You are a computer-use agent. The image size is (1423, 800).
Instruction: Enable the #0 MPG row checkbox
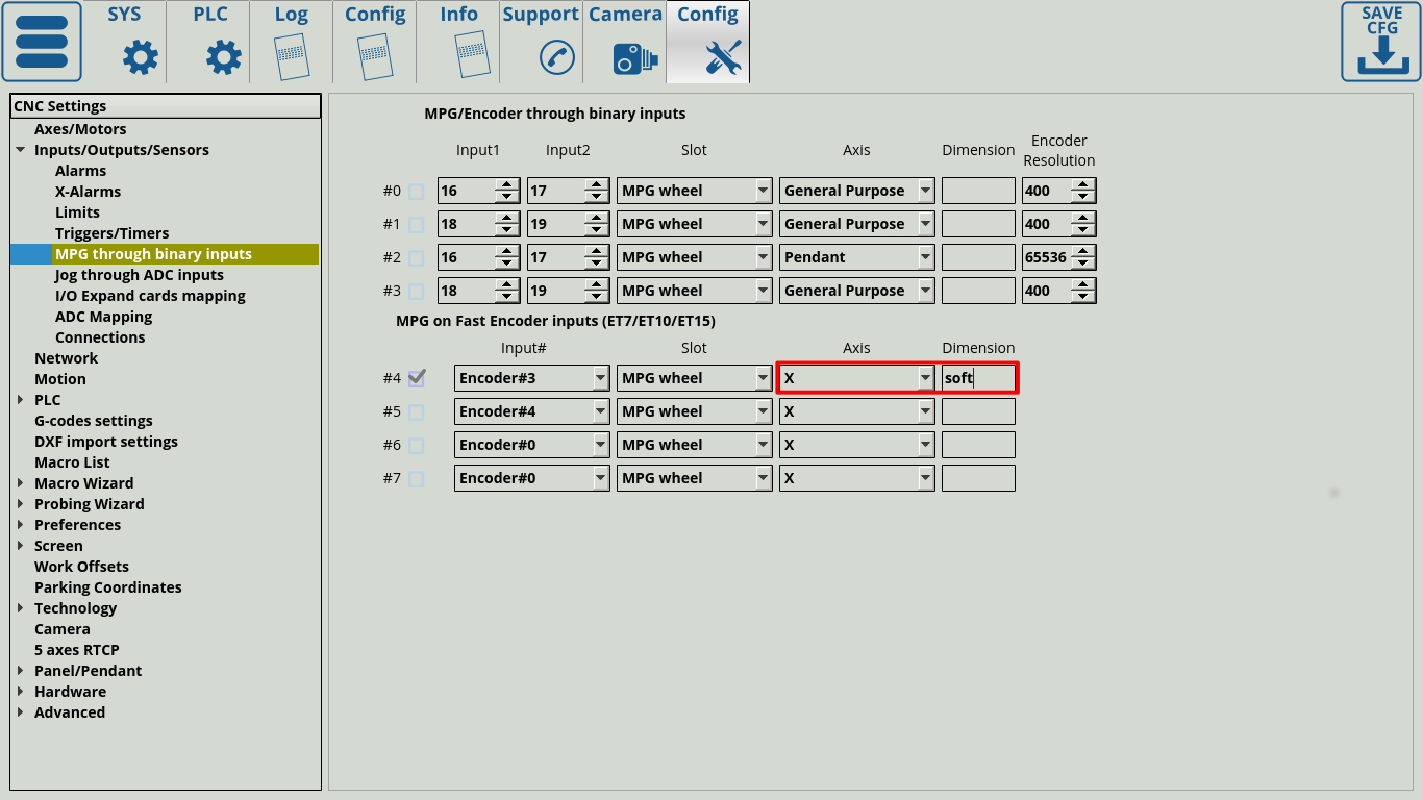pyautogui.click(x=416, y=191)
